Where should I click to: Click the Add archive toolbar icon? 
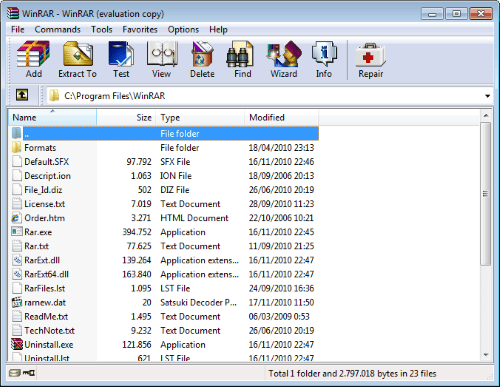point(34,59)
